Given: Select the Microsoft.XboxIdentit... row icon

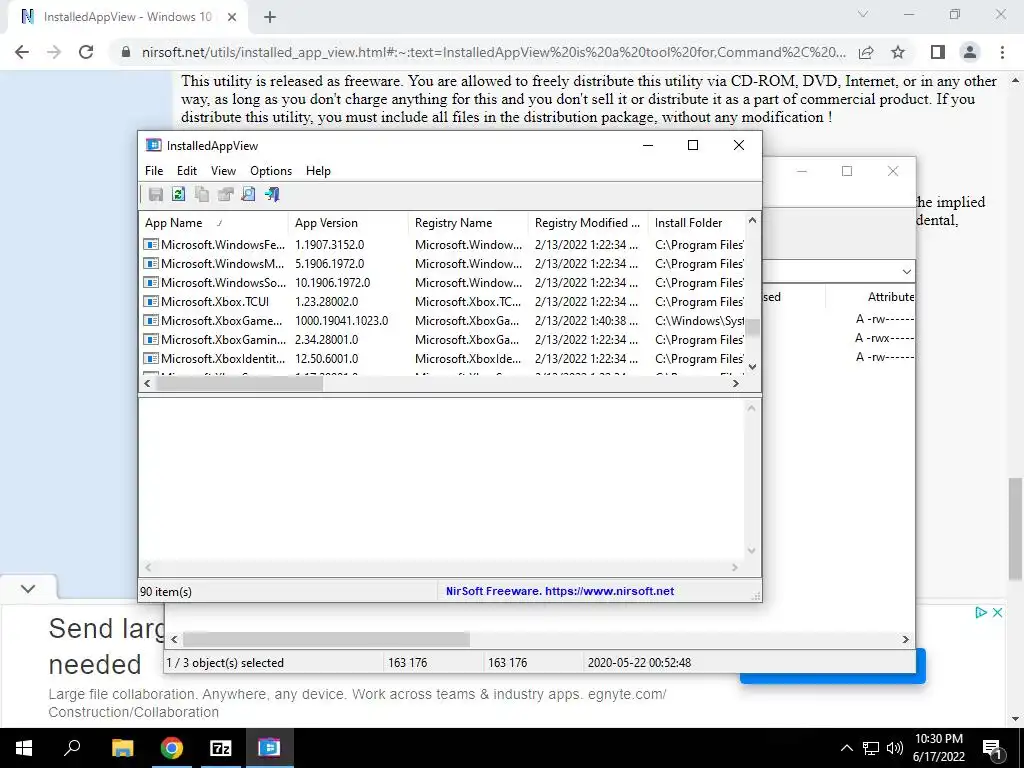Looking at the screenshot, I should pos(151,359).
